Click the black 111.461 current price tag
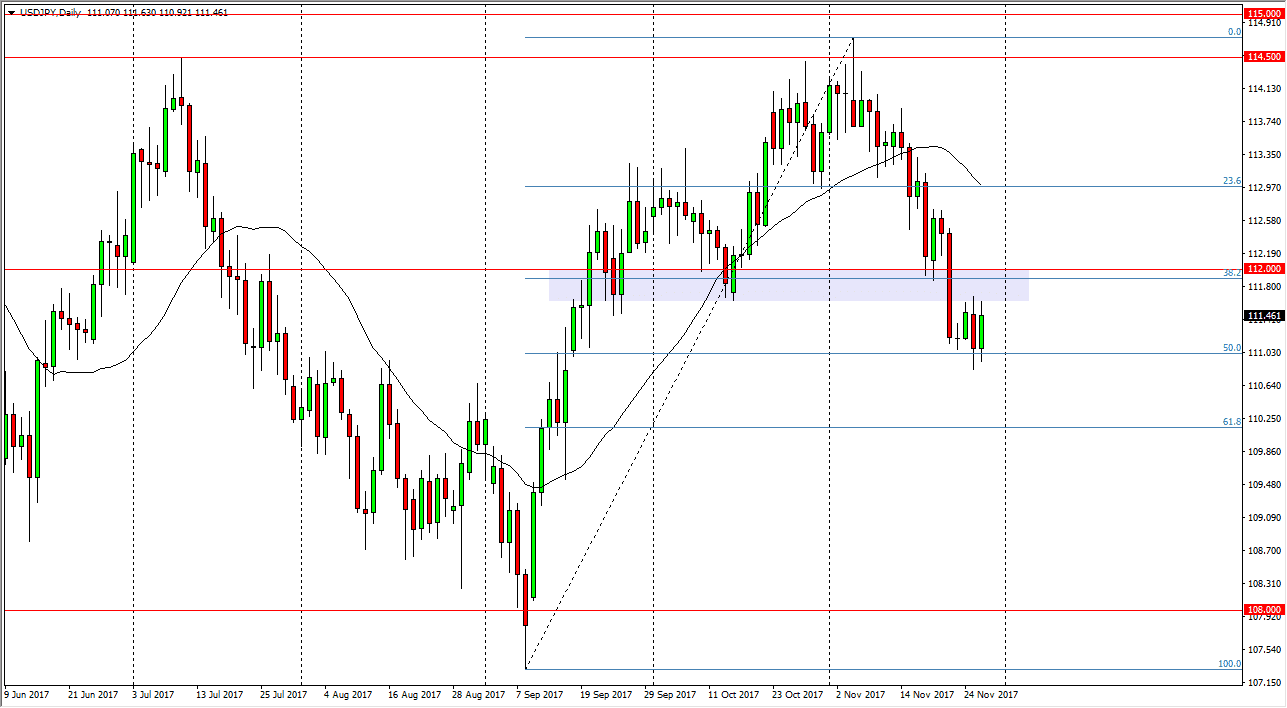Screen dimensions: 1287x708 (1259, 316)
